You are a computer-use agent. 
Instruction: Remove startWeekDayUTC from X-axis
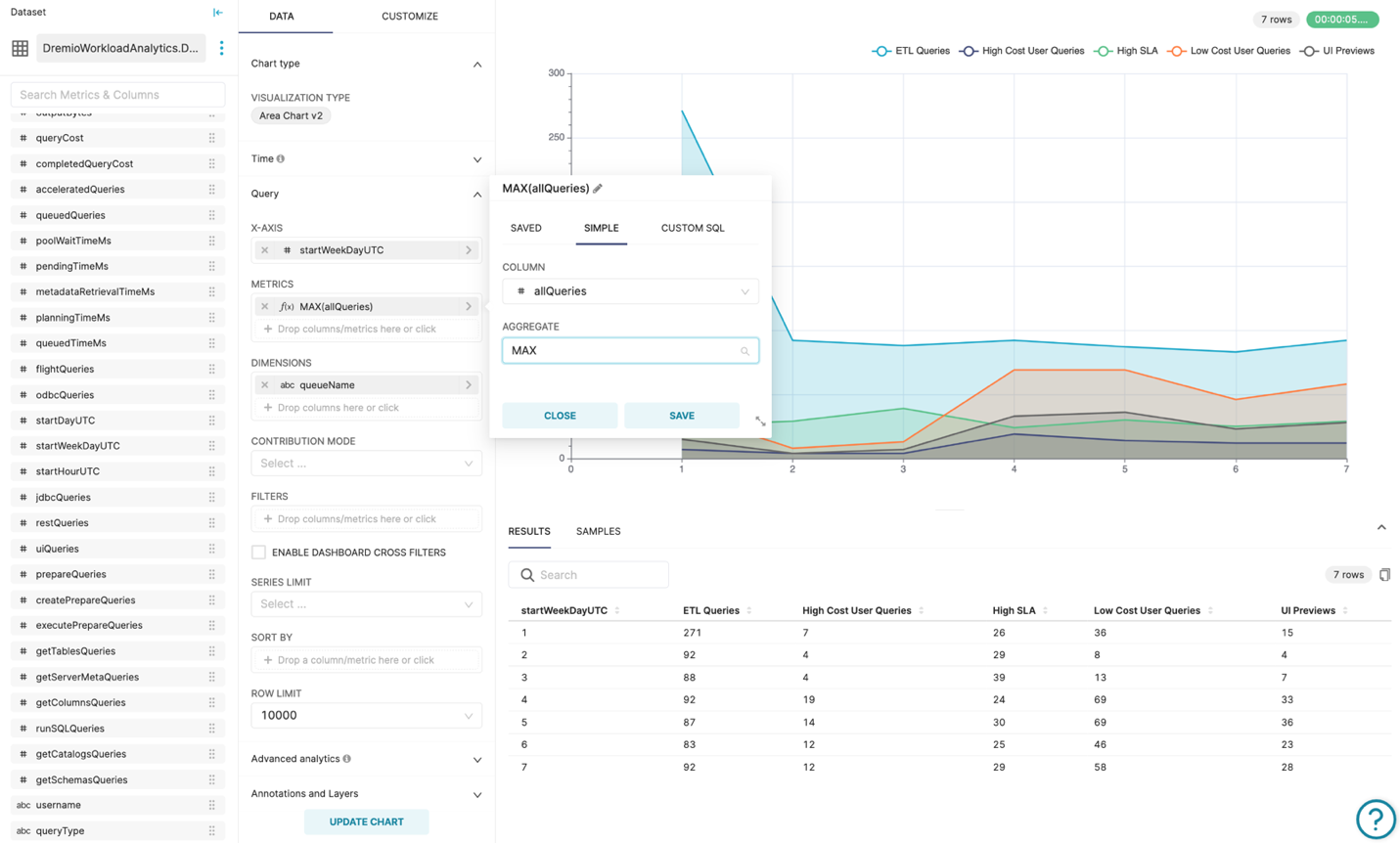point(264,250)
